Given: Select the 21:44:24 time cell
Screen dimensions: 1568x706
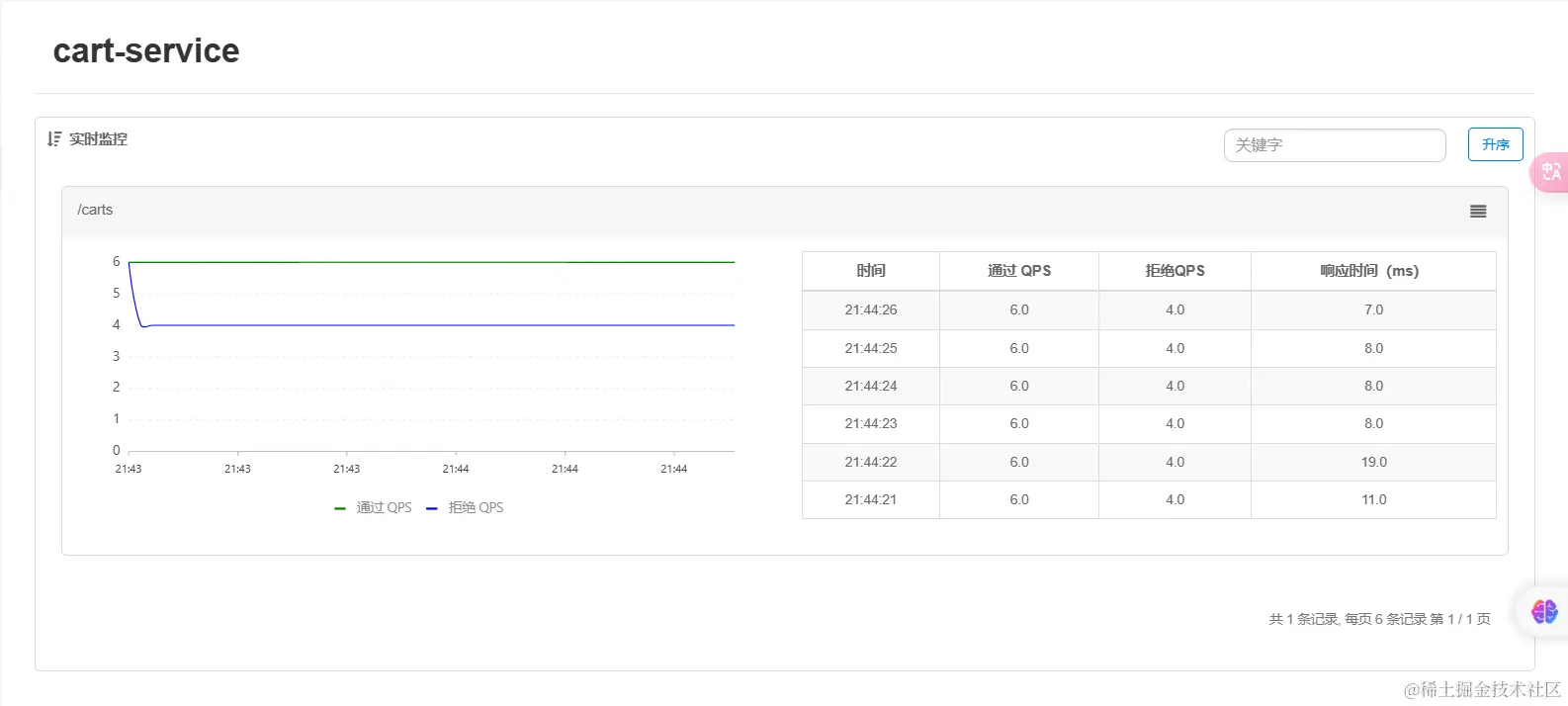Looking at the screenshot, I should [871, 386].
